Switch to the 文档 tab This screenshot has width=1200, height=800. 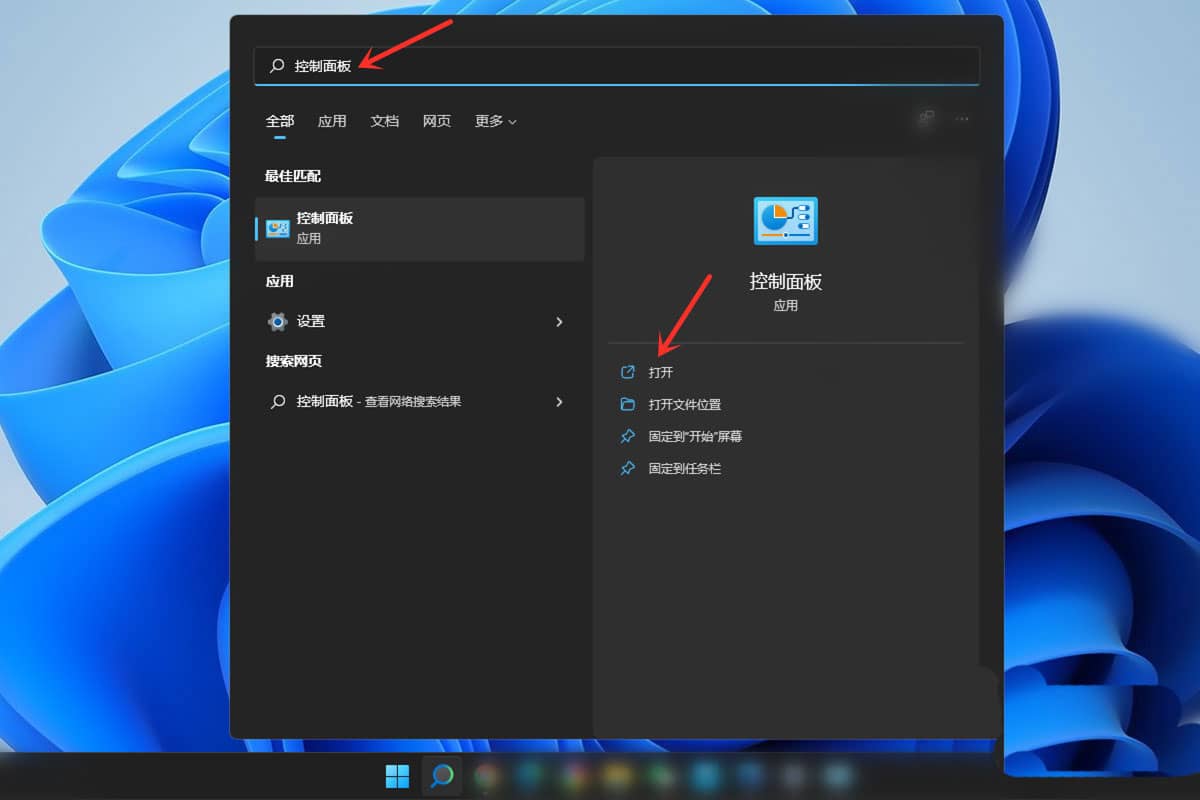tap(384, 120)
